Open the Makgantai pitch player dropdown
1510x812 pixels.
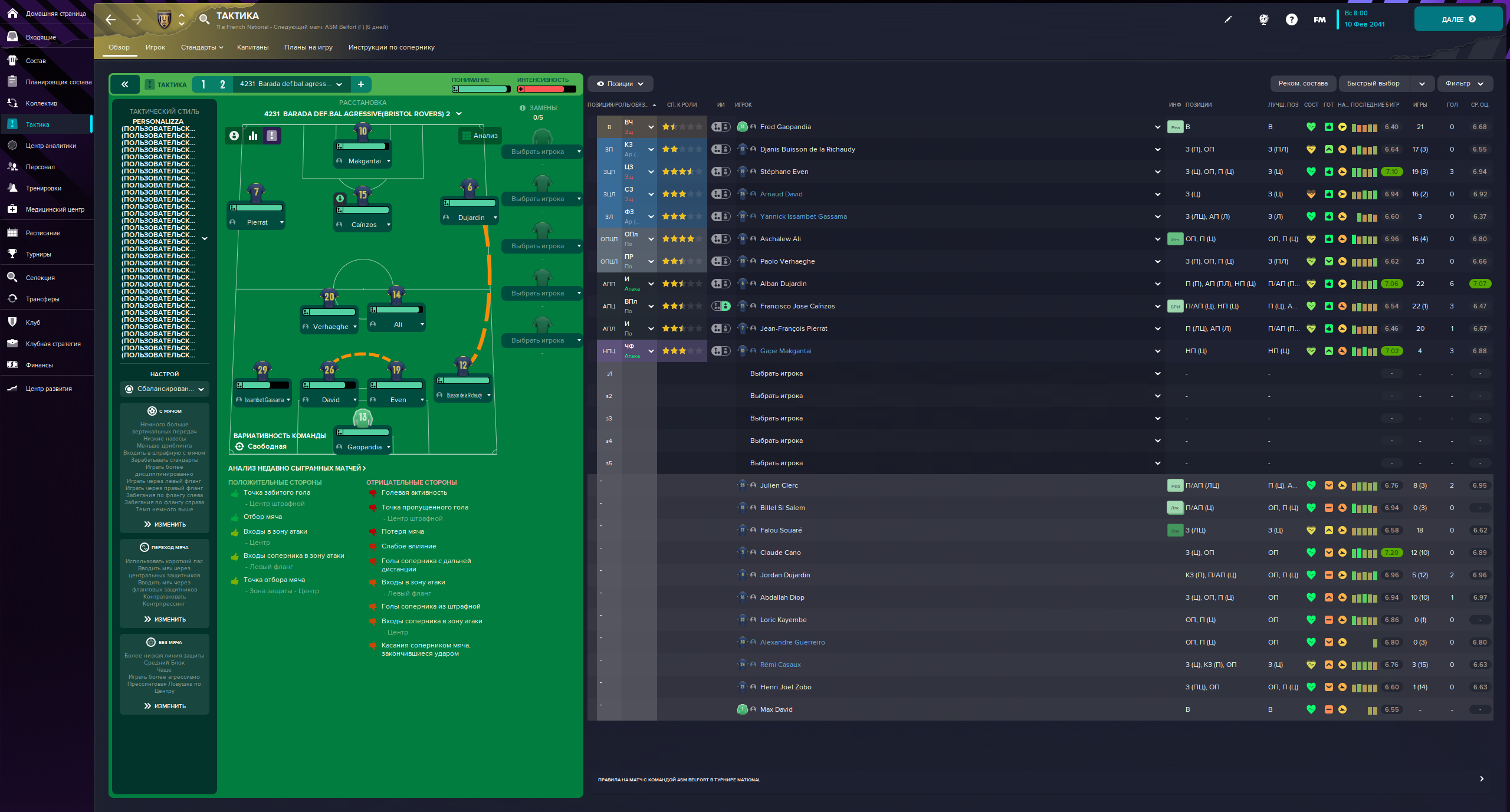pos(389,161)
